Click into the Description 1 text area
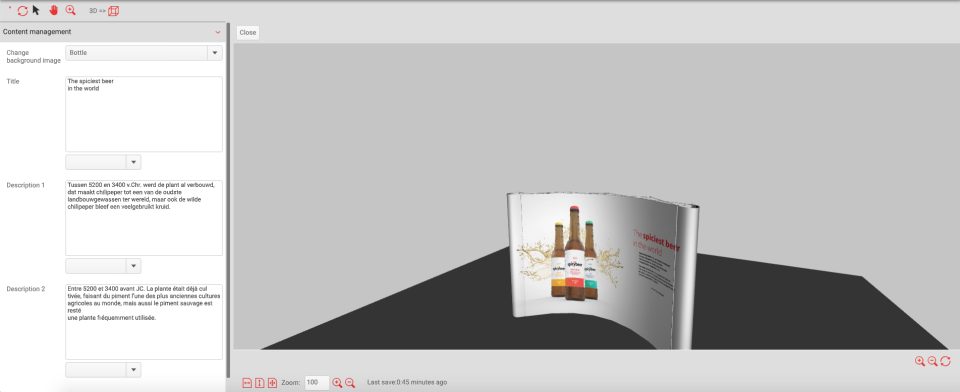This screenshot has height=392, width=960. tap(143, 217)
